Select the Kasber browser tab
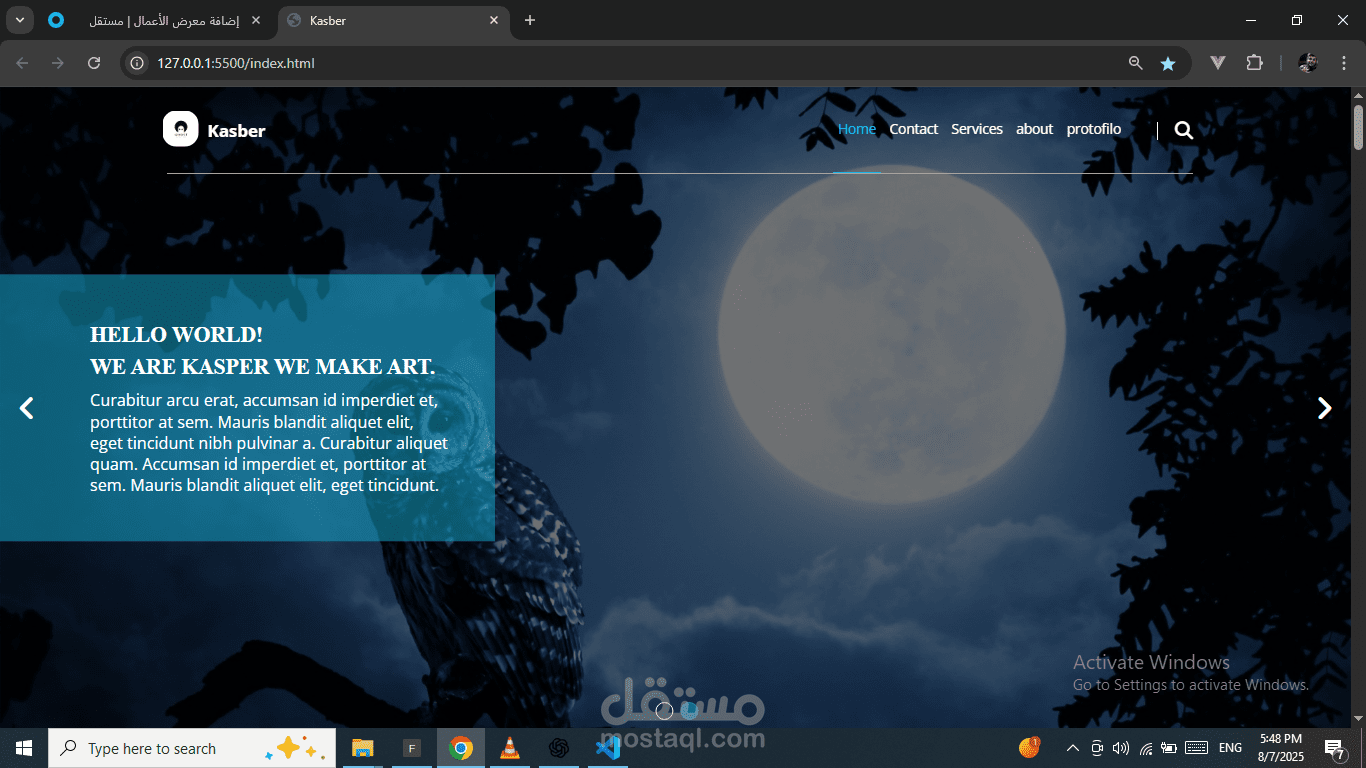1366x768 pixels. coord(392,20)
